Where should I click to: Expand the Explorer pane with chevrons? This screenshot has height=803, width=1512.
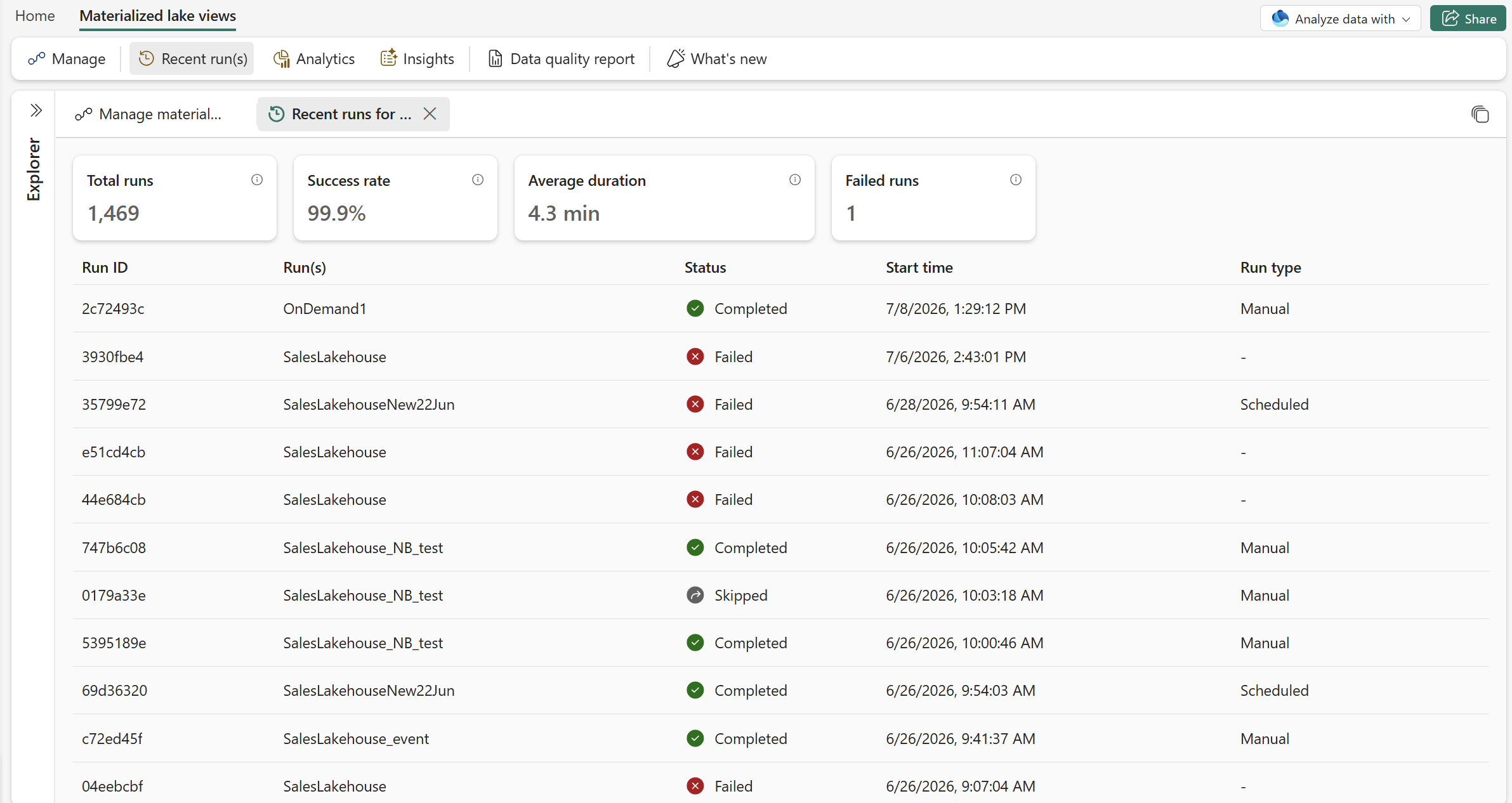point(36,111)
